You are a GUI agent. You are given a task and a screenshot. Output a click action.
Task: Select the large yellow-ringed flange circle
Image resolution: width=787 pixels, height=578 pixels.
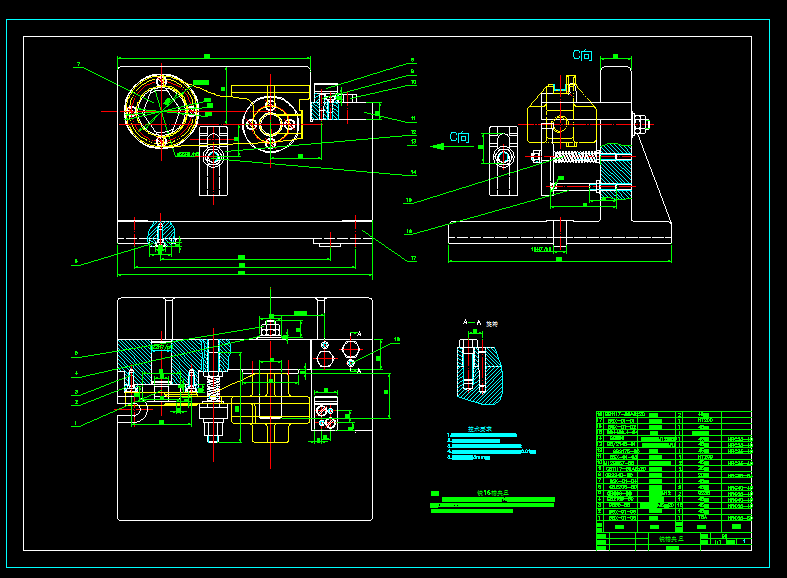(x=161, y=111)
